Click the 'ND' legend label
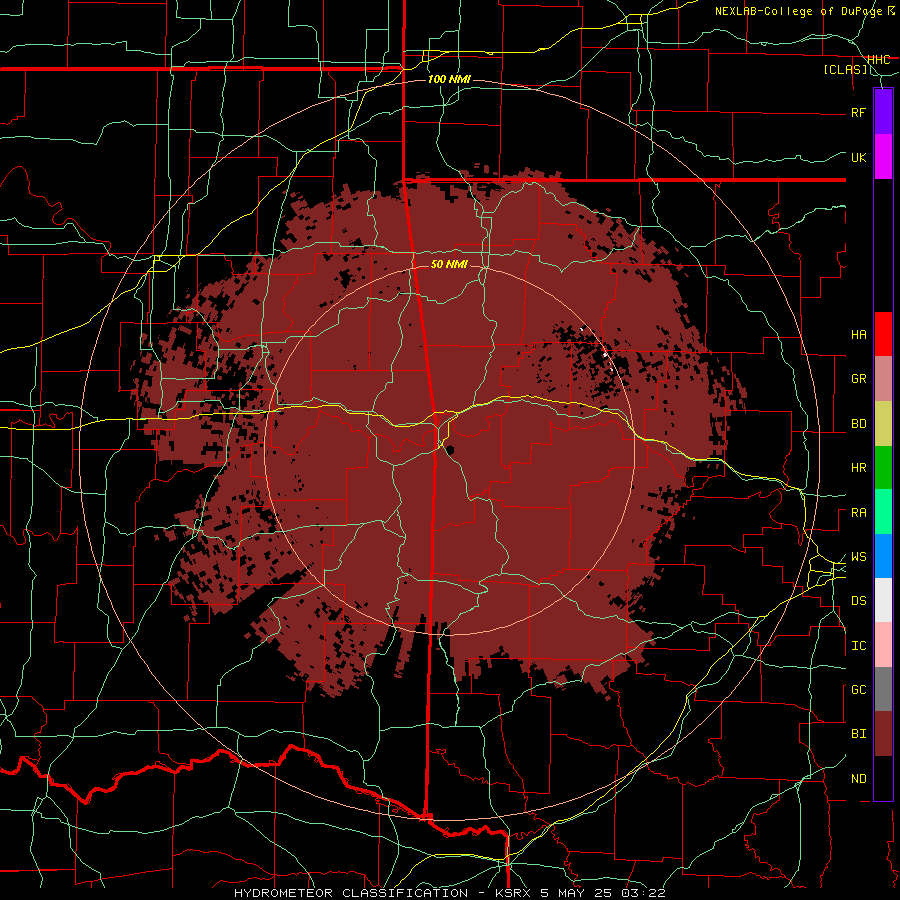 [859, 779]
